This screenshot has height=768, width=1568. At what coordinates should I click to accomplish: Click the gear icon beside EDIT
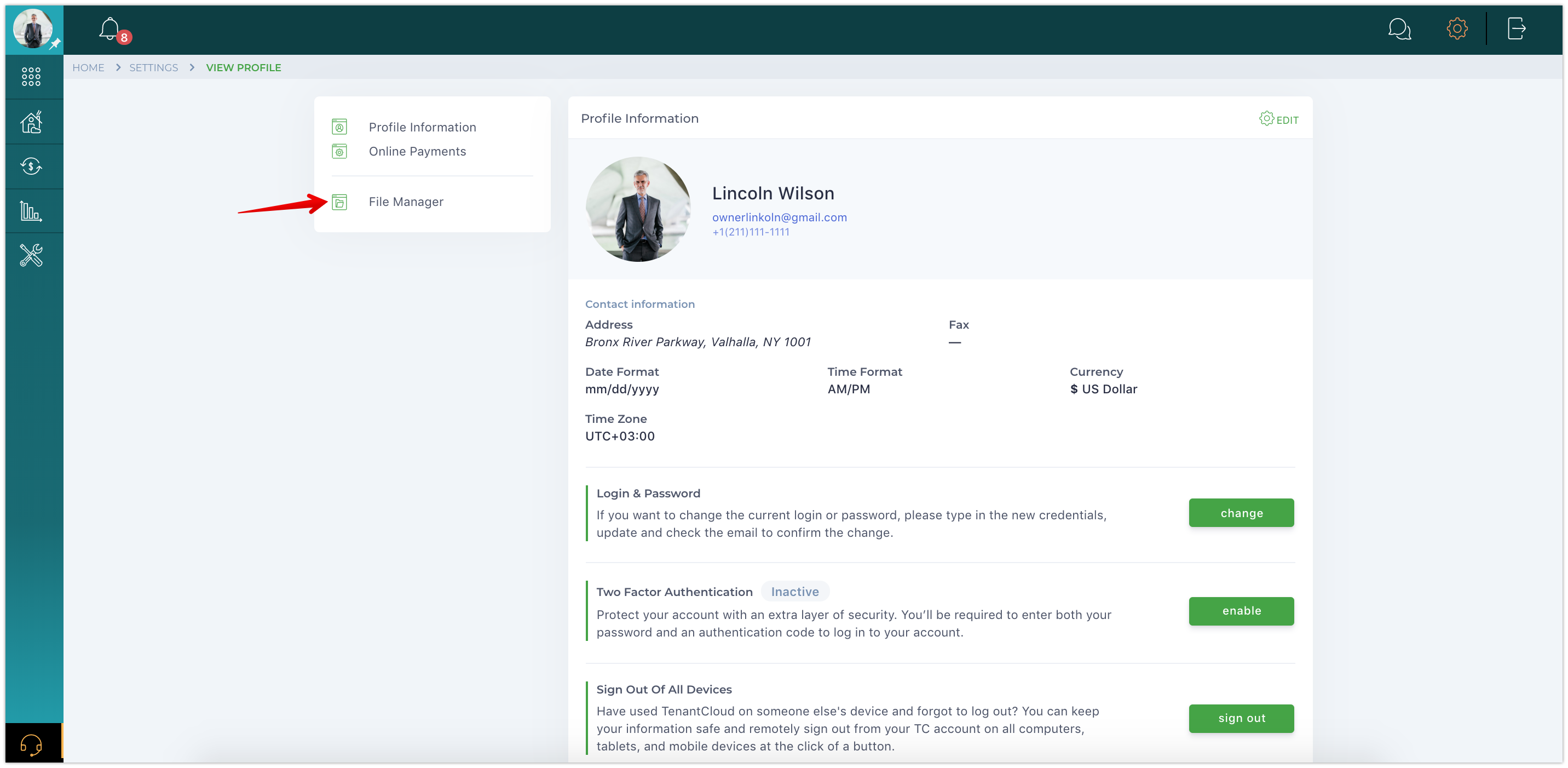(x=1266, y=119)
